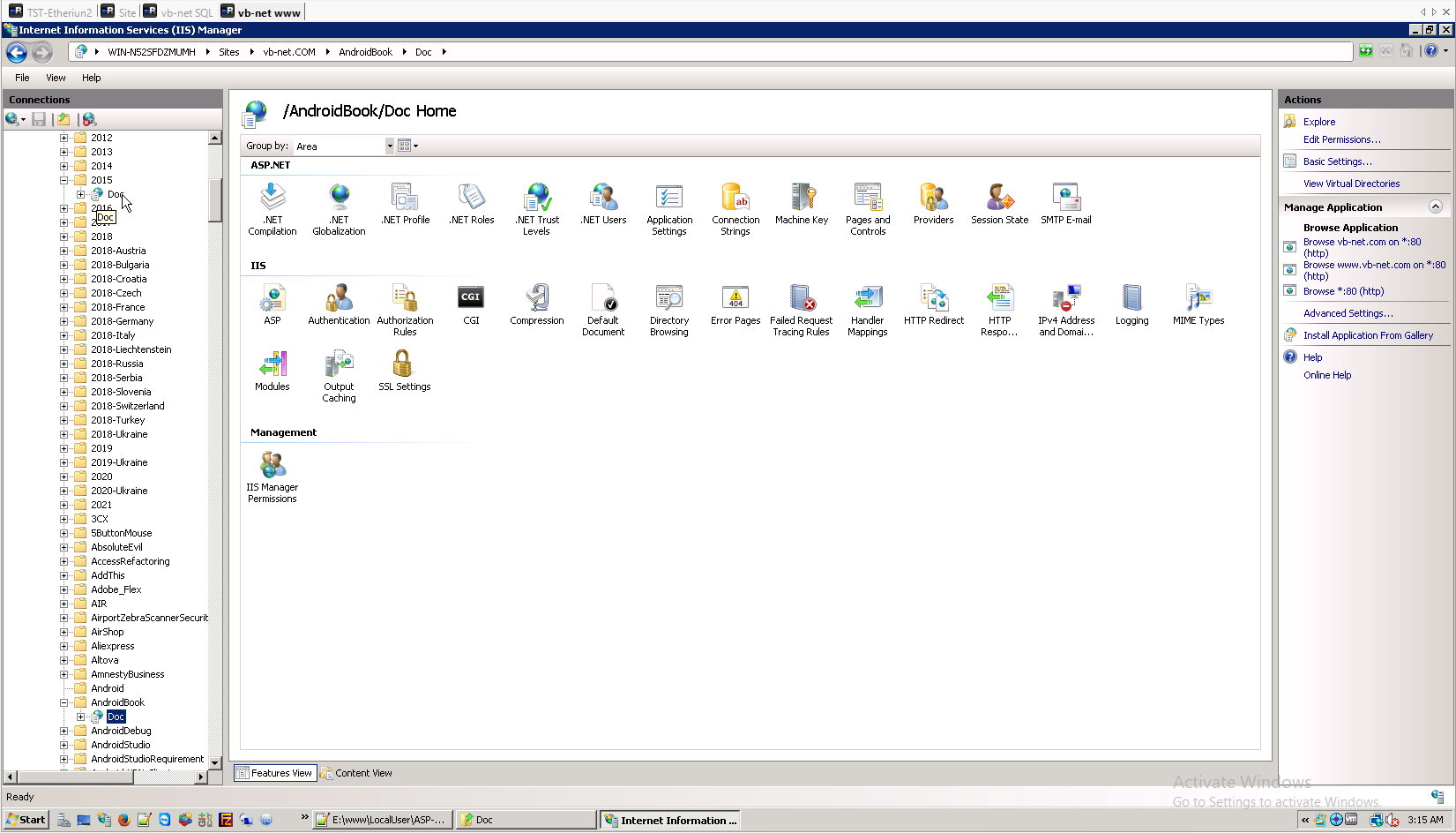Switch to Features View tab

(x=274, y=773)
